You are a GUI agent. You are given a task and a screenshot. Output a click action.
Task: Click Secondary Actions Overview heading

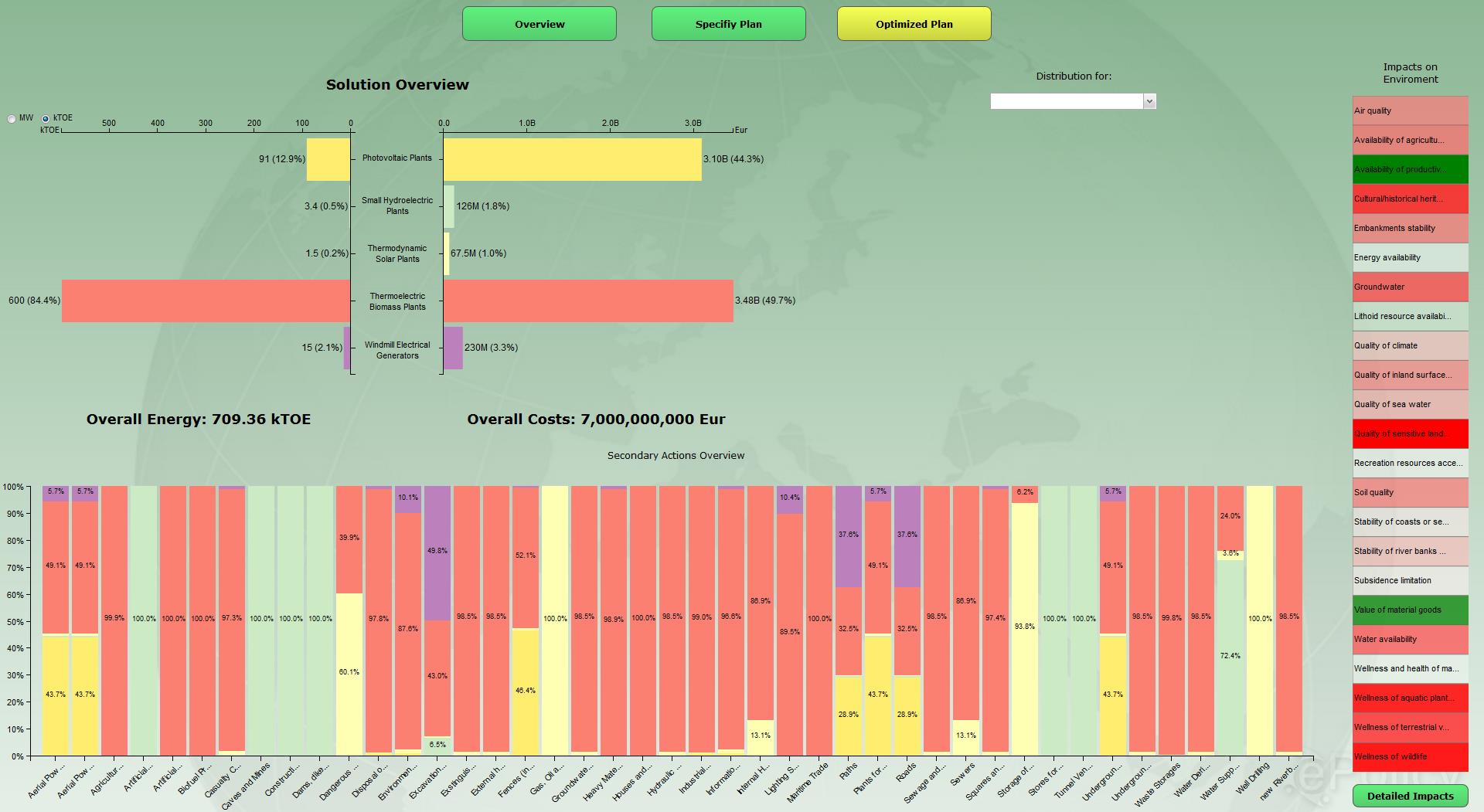(676, 456)
